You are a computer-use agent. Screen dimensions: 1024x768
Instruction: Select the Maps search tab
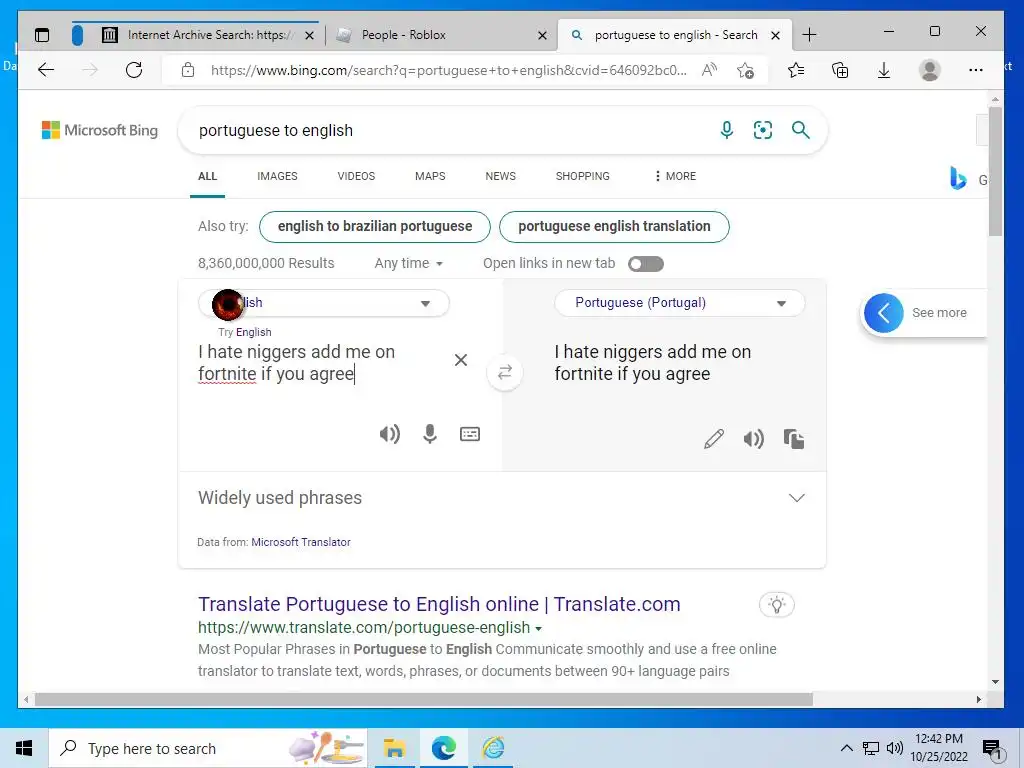pyautogui.click(x=430, y=176)
